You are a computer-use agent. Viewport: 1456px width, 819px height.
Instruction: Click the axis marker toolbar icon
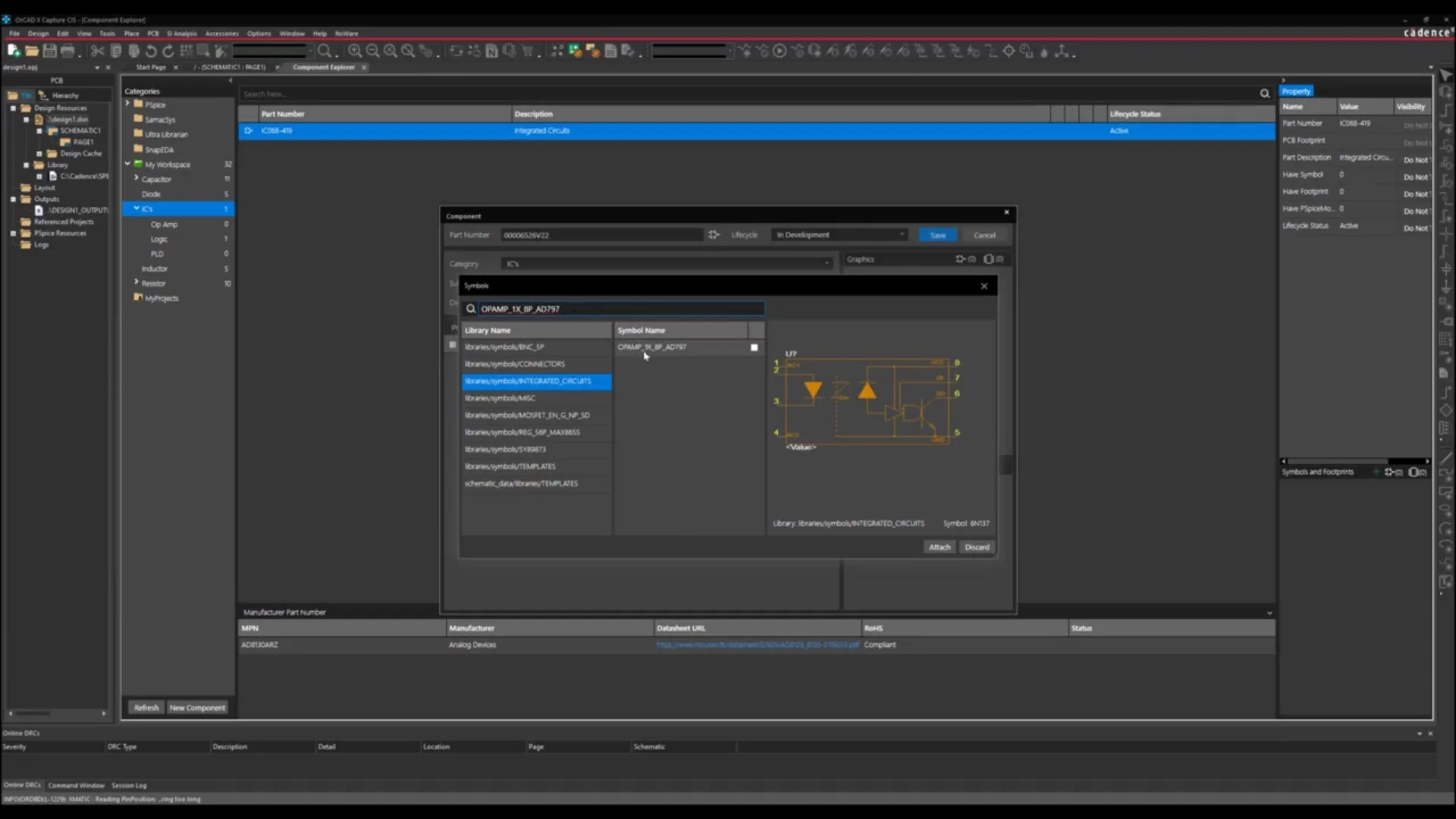coord(1062,51)
